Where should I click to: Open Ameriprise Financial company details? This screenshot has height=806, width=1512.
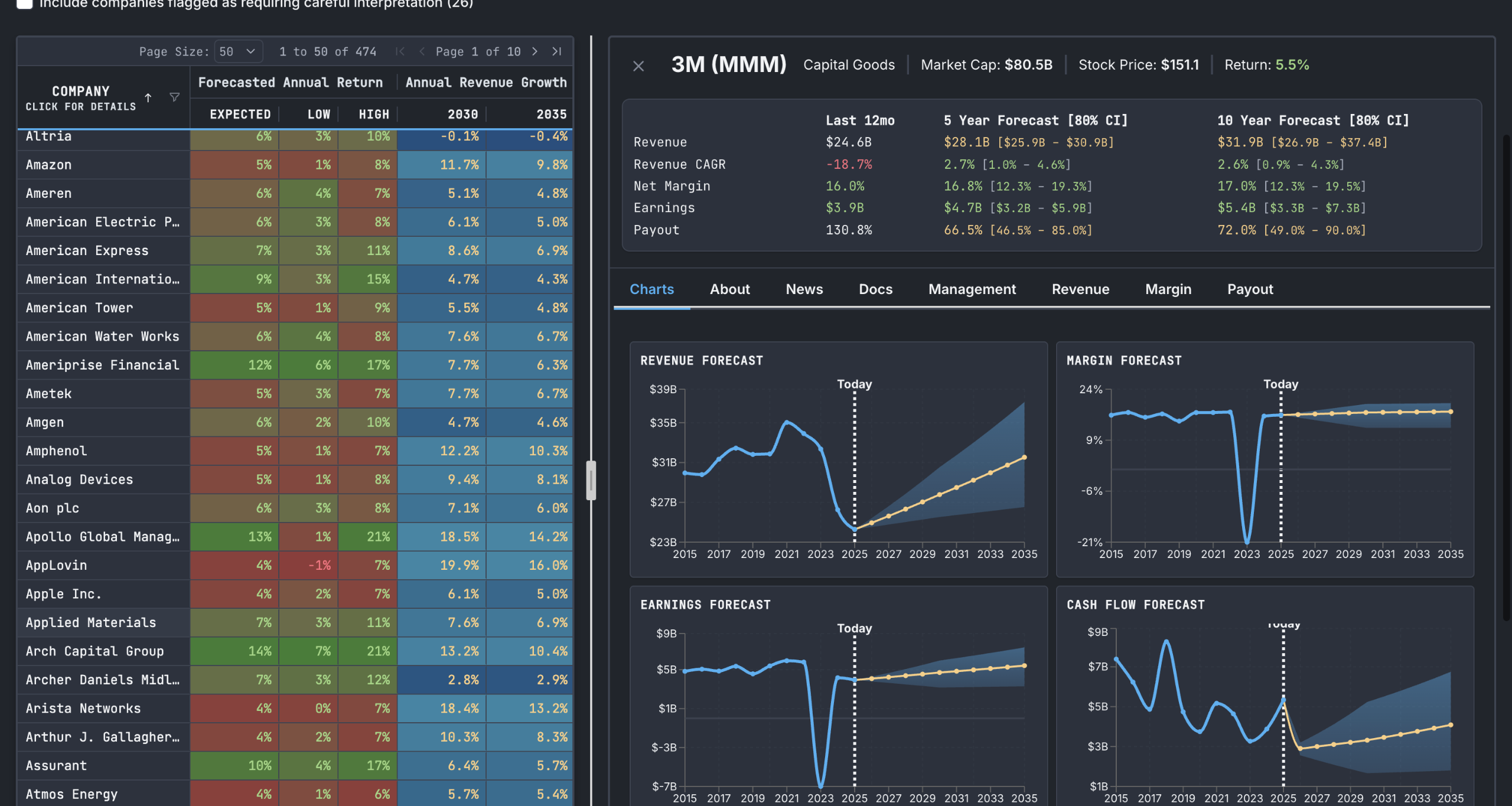point(102,366)
